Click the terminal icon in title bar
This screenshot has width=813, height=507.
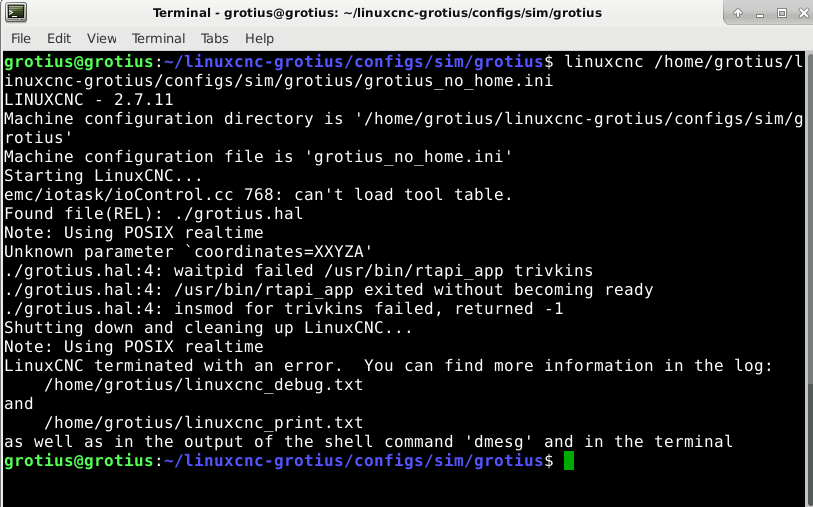tap(16, 12)
